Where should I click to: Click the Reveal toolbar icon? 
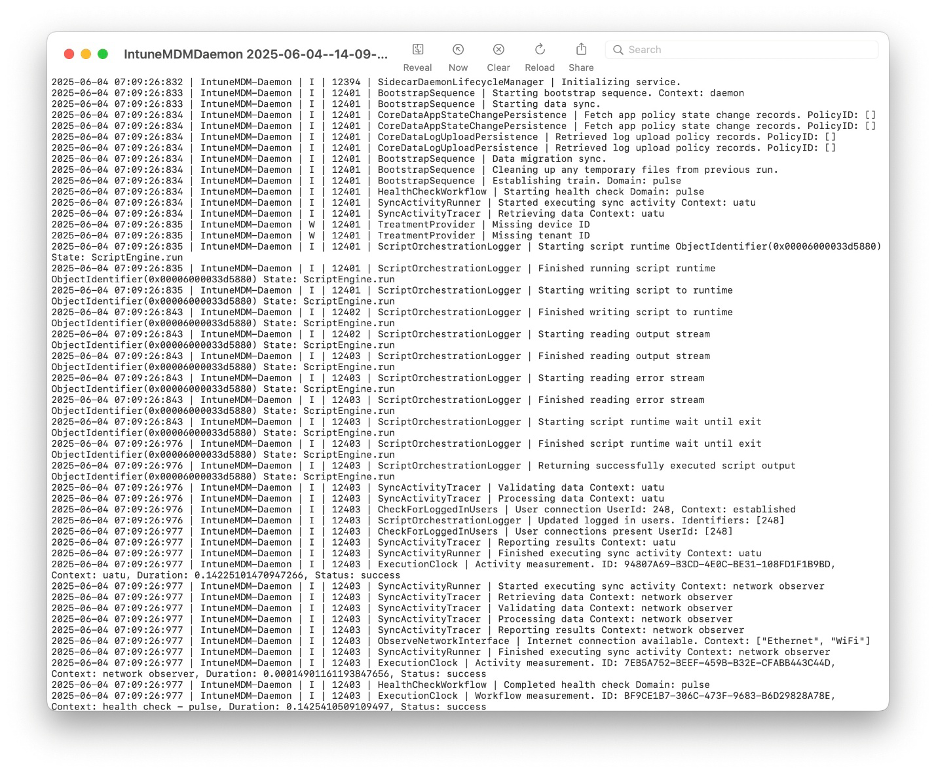click(418, 50)
